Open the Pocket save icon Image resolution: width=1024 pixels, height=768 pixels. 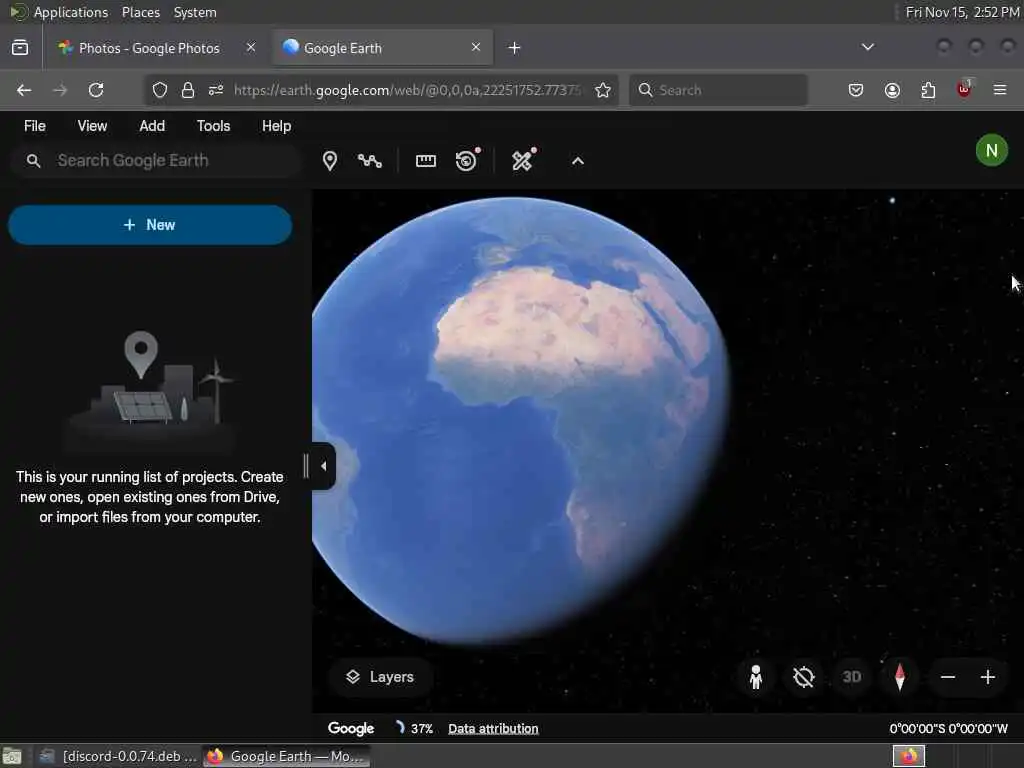click(x=856, y=90)
